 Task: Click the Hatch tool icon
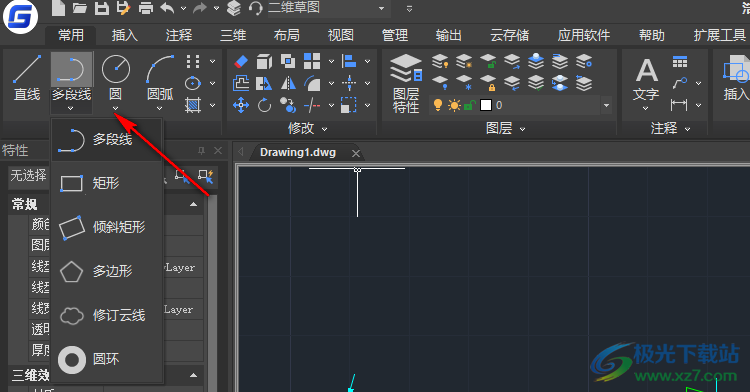pos(193,105)
